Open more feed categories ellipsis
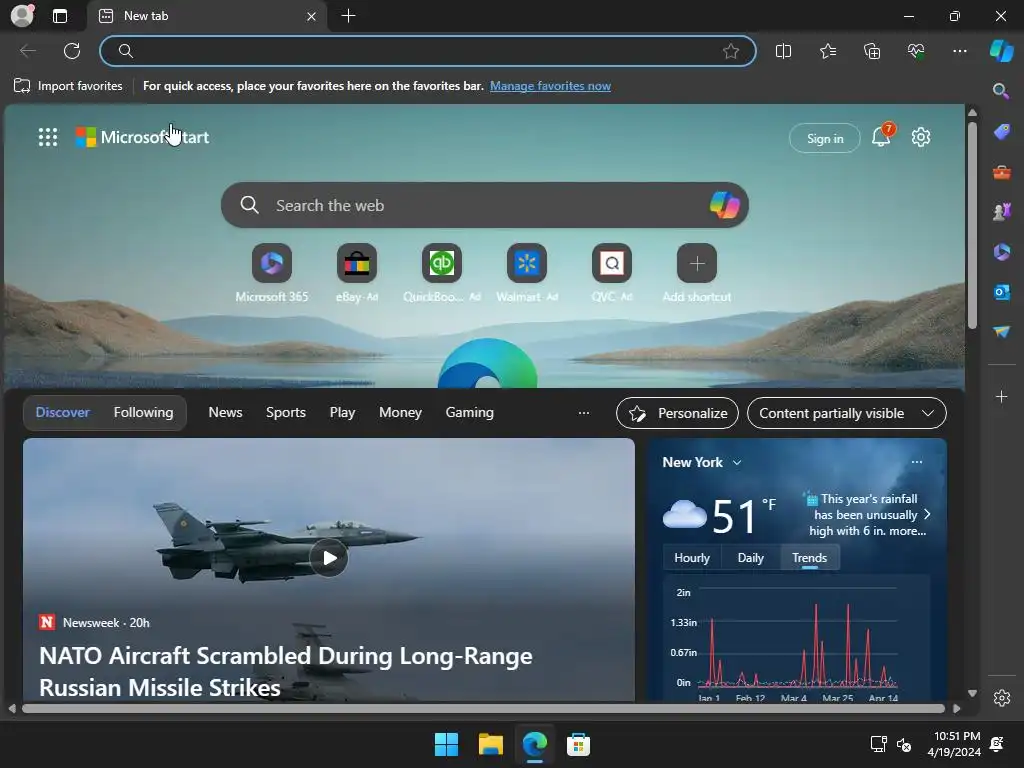Viewport: 1024px width, 768px height. click(584, 413)
